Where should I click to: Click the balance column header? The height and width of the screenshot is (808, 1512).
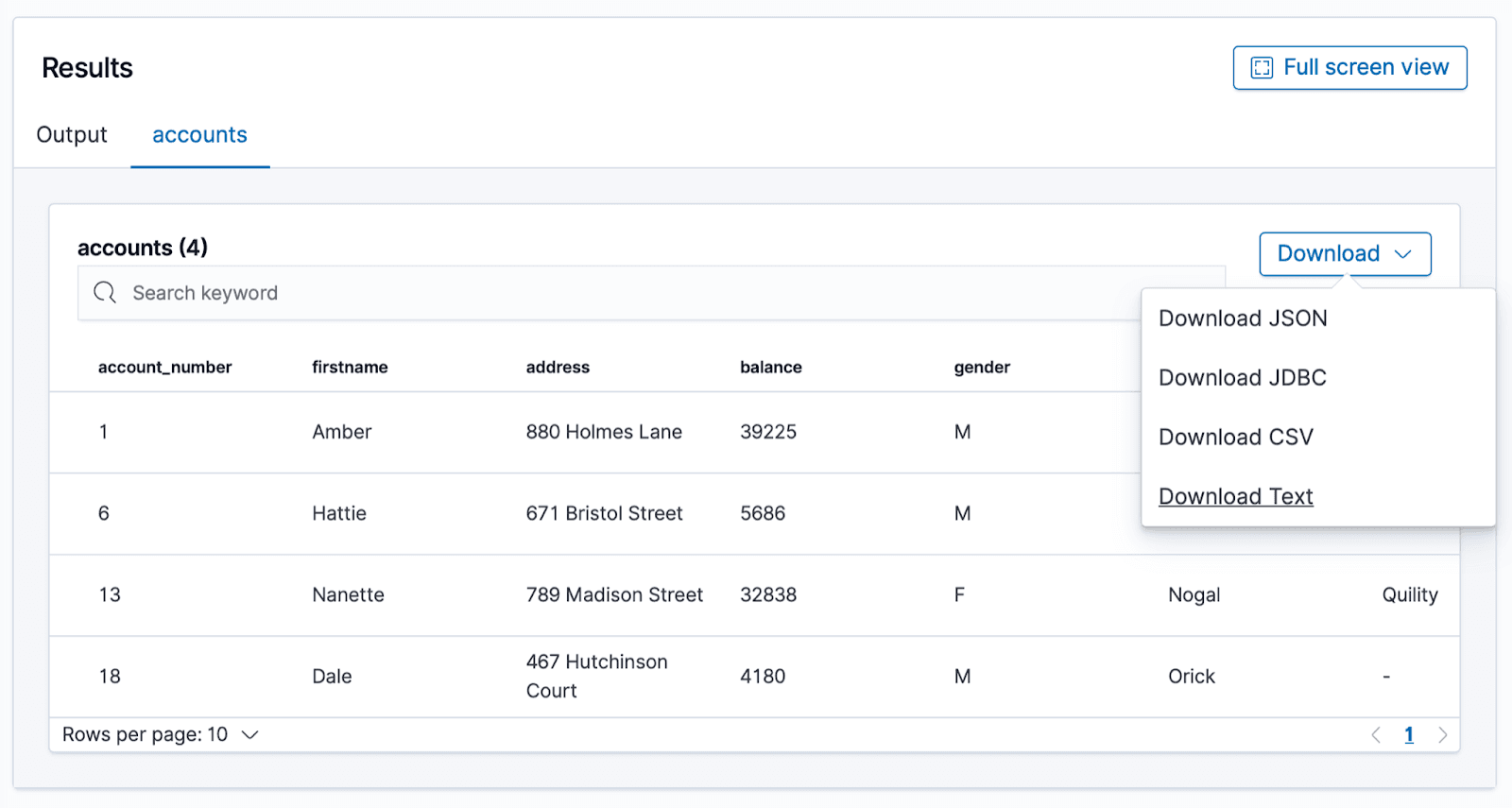[x=771, y=368]
